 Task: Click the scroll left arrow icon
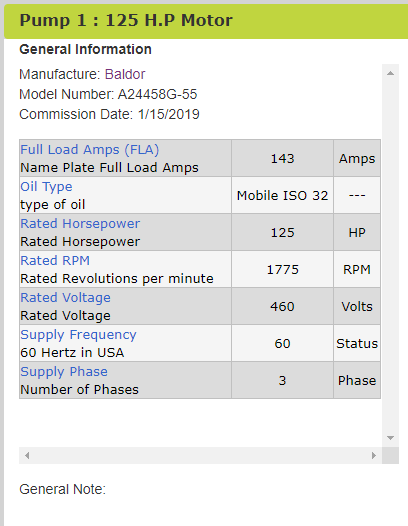coord(27,455)
